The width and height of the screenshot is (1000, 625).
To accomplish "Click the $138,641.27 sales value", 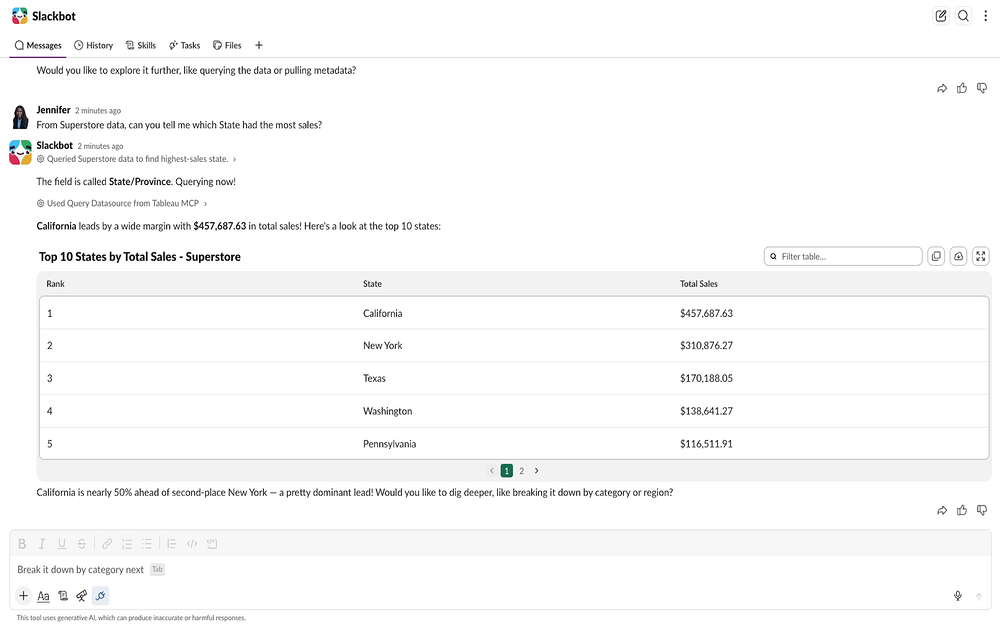I will (x=706, y=411).
